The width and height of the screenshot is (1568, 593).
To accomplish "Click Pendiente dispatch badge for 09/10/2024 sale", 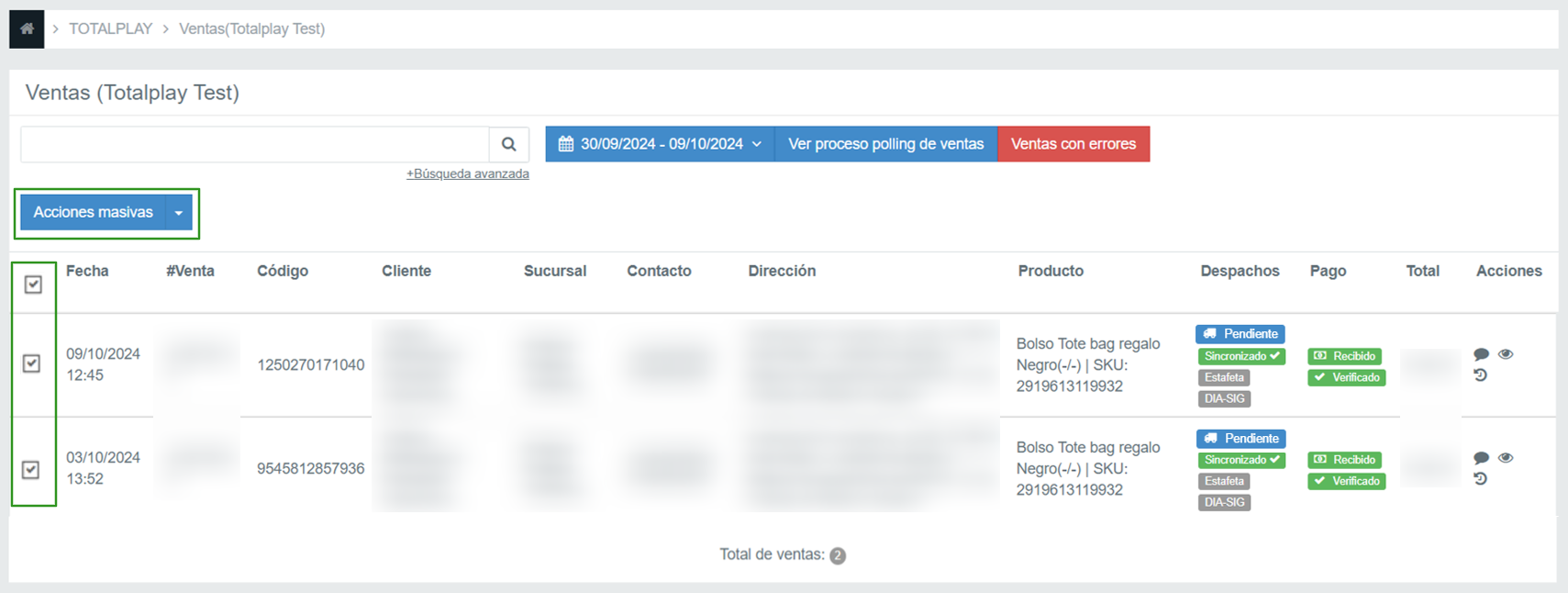I will pyautogui.click(x=1240, y=334).
